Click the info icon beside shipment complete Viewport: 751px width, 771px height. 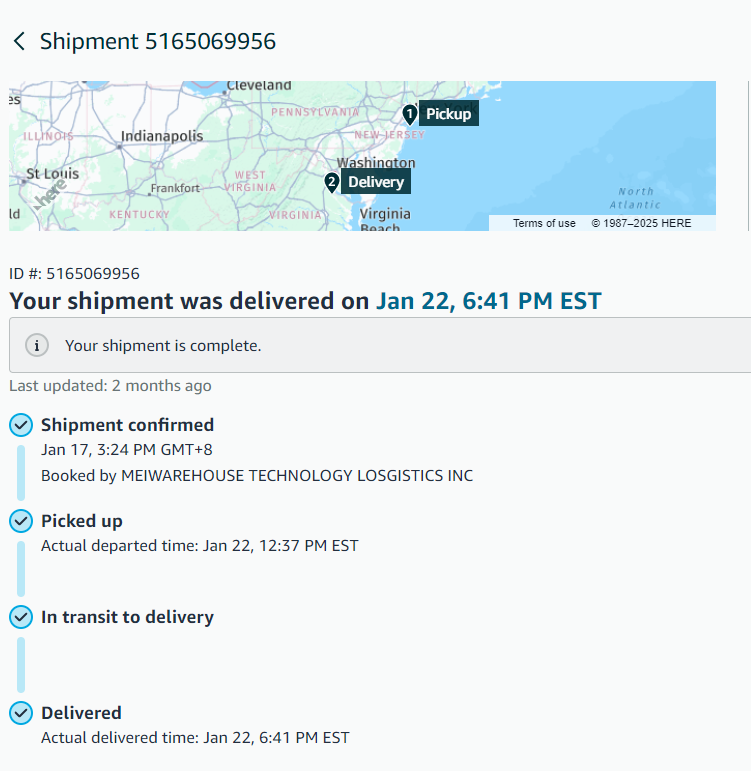click(37, 345)
